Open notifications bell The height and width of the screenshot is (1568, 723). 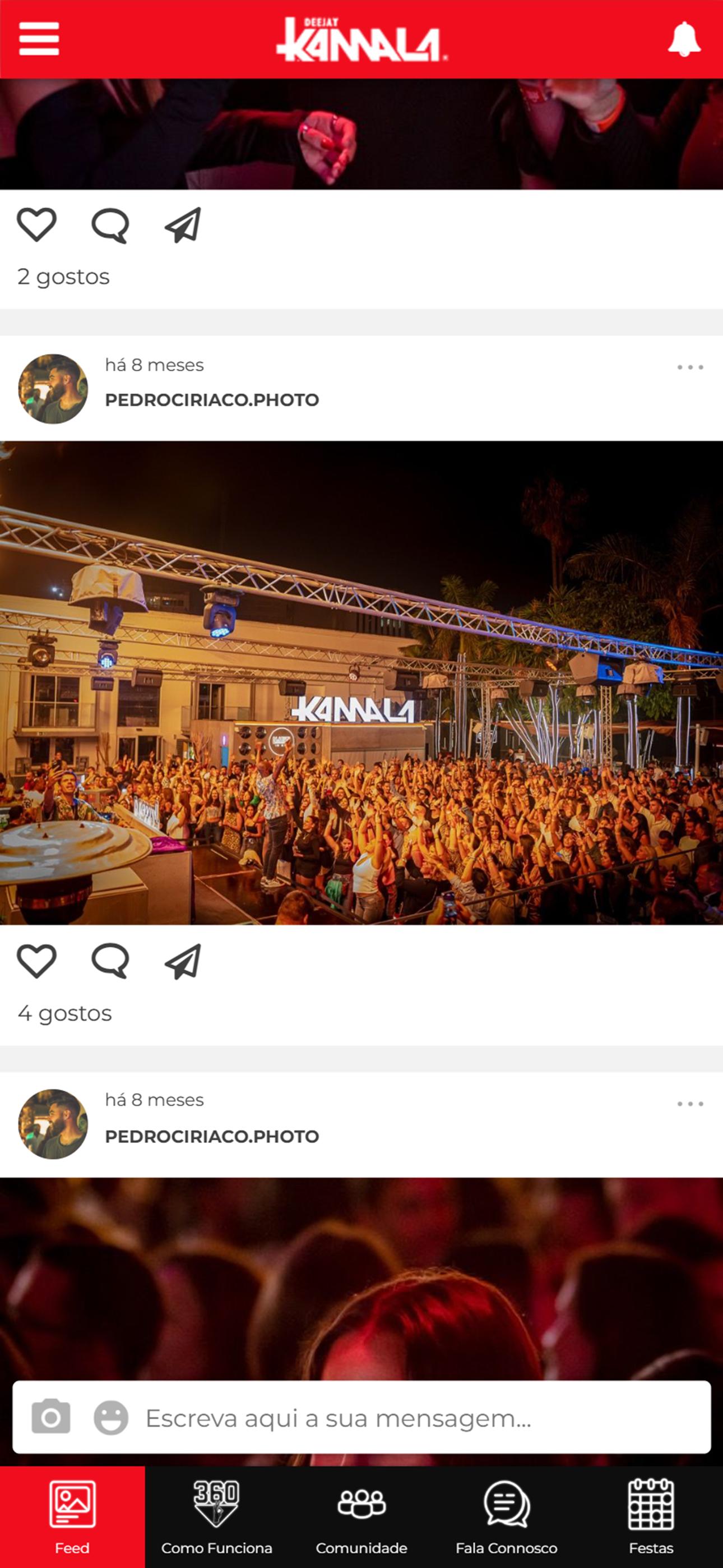[x=684, y=39]
